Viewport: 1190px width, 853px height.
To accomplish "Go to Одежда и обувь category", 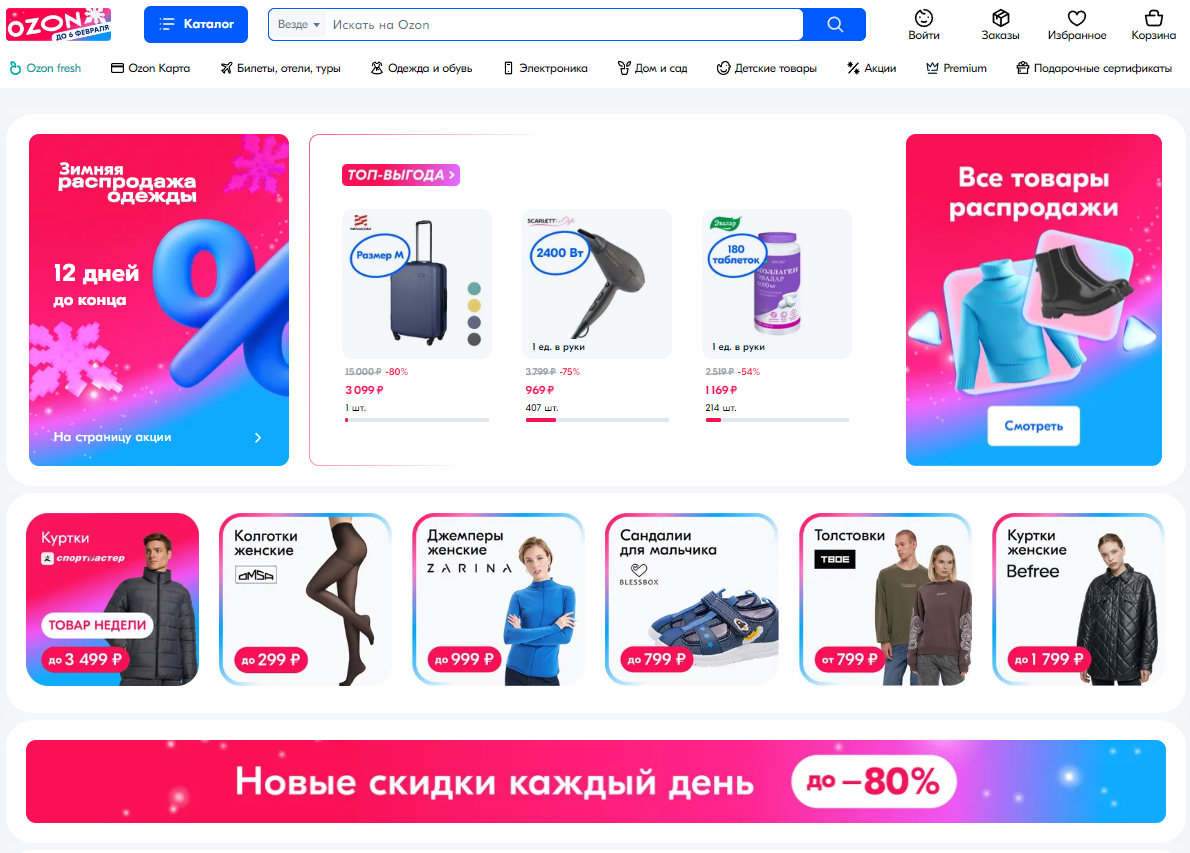I will coord(421,68).
